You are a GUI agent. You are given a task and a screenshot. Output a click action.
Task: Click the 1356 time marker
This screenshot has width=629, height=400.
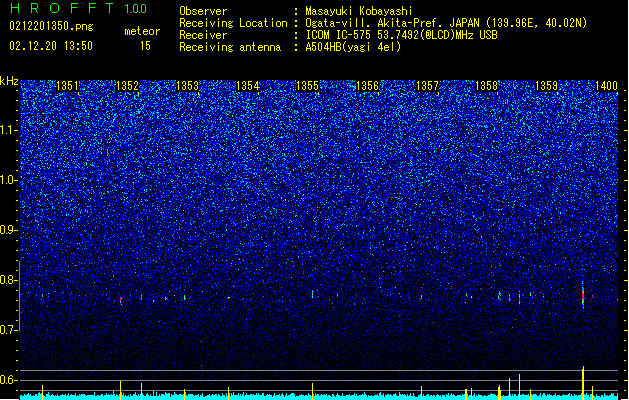367,86
